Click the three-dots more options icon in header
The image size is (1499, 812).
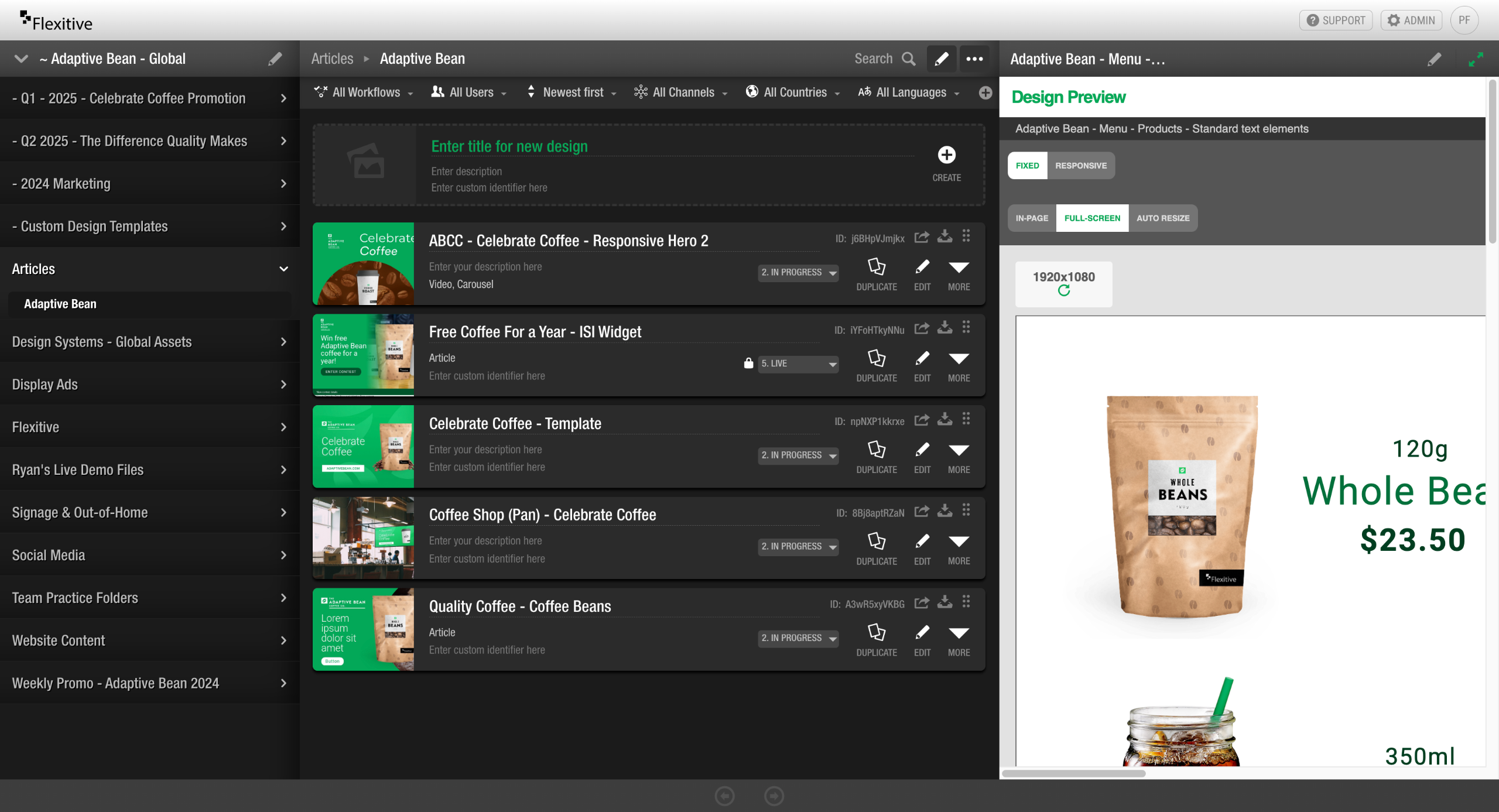[x=974, y=59]
